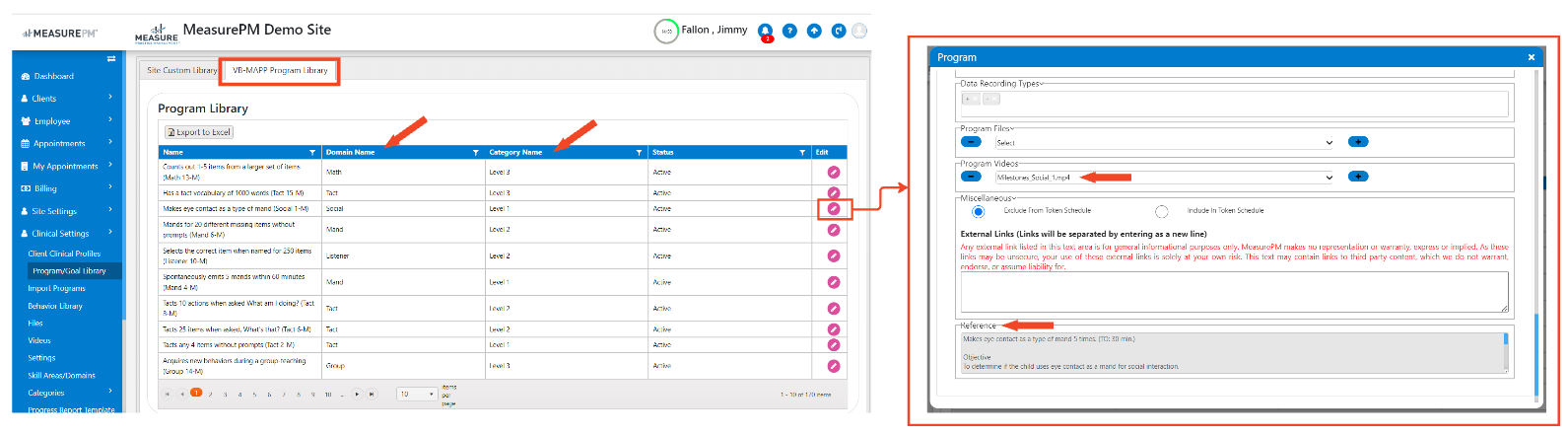Open filter on Status column
Image resolution: width=1568 pixels, height=435 pixels.
(802, 153)
